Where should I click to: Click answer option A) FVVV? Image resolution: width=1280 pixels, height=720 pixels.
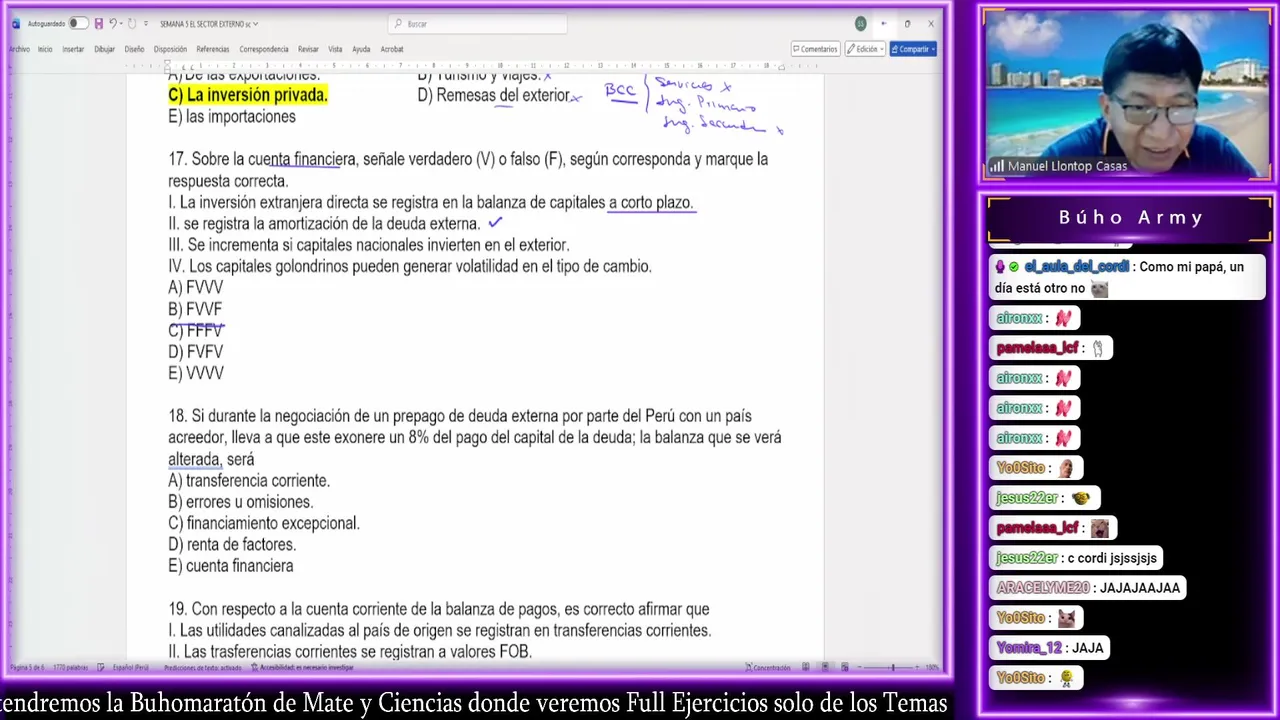[x=196, y=288]
